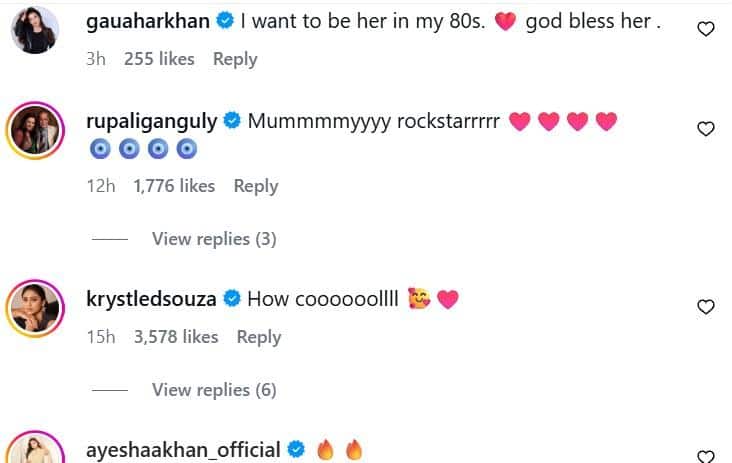Open ayeshaakhan_official username link
The width and height of the screenshot is (732, 463).
(x=186, y=450)
